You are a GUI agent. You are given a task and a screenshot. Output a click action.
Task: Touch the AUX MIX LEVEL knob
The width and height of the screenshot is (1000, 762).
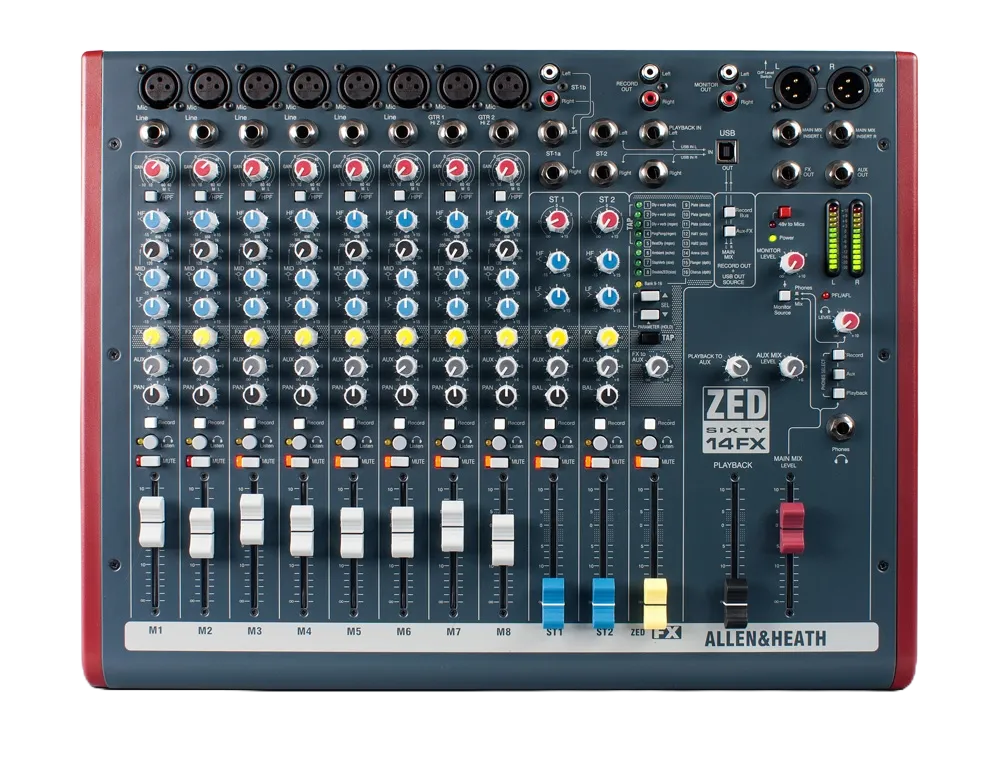click(792, 367)
